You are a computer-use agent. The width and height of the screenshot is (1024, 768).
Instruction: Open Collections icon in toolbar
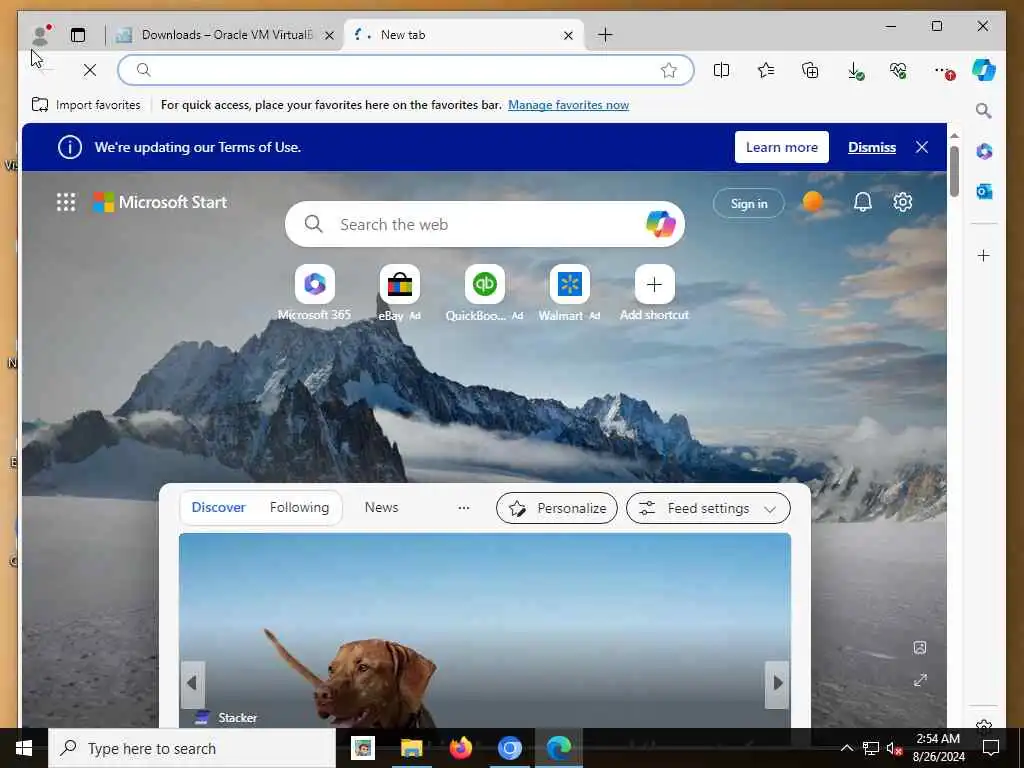pyautogui.click(x=810, y=70)
